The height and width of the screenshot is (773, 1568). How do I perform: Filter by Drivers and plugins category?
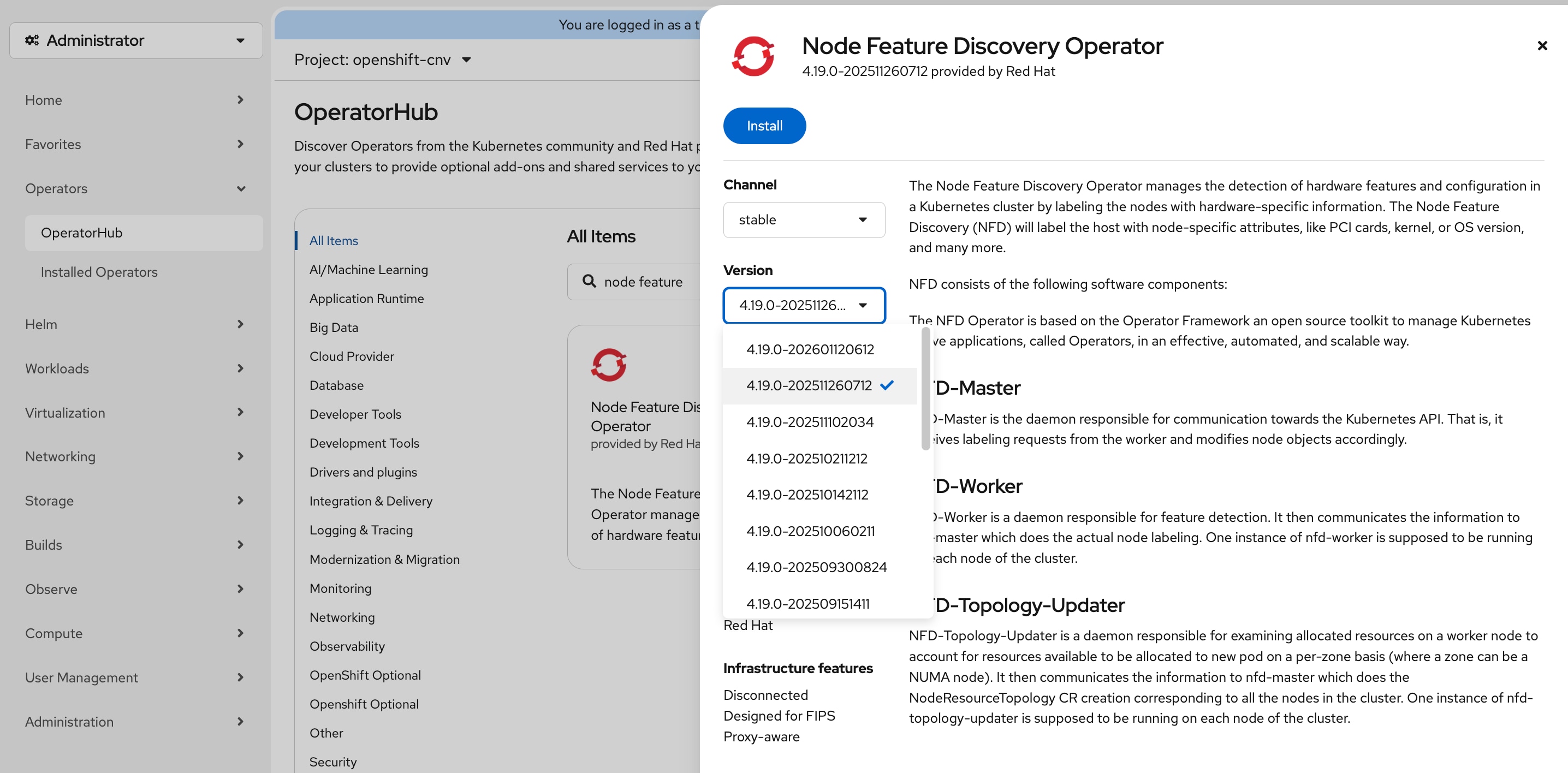(x=363, y=472)
